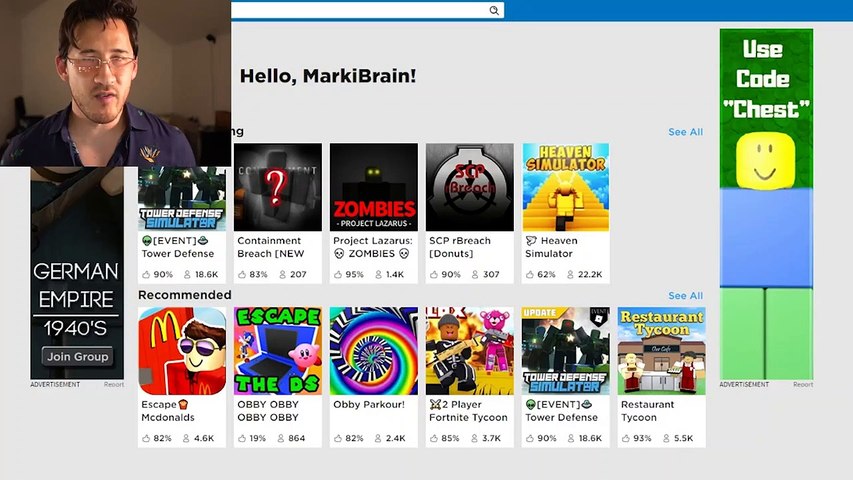Click the player icon on Project Lazarus card

click(x=379, y=274)
